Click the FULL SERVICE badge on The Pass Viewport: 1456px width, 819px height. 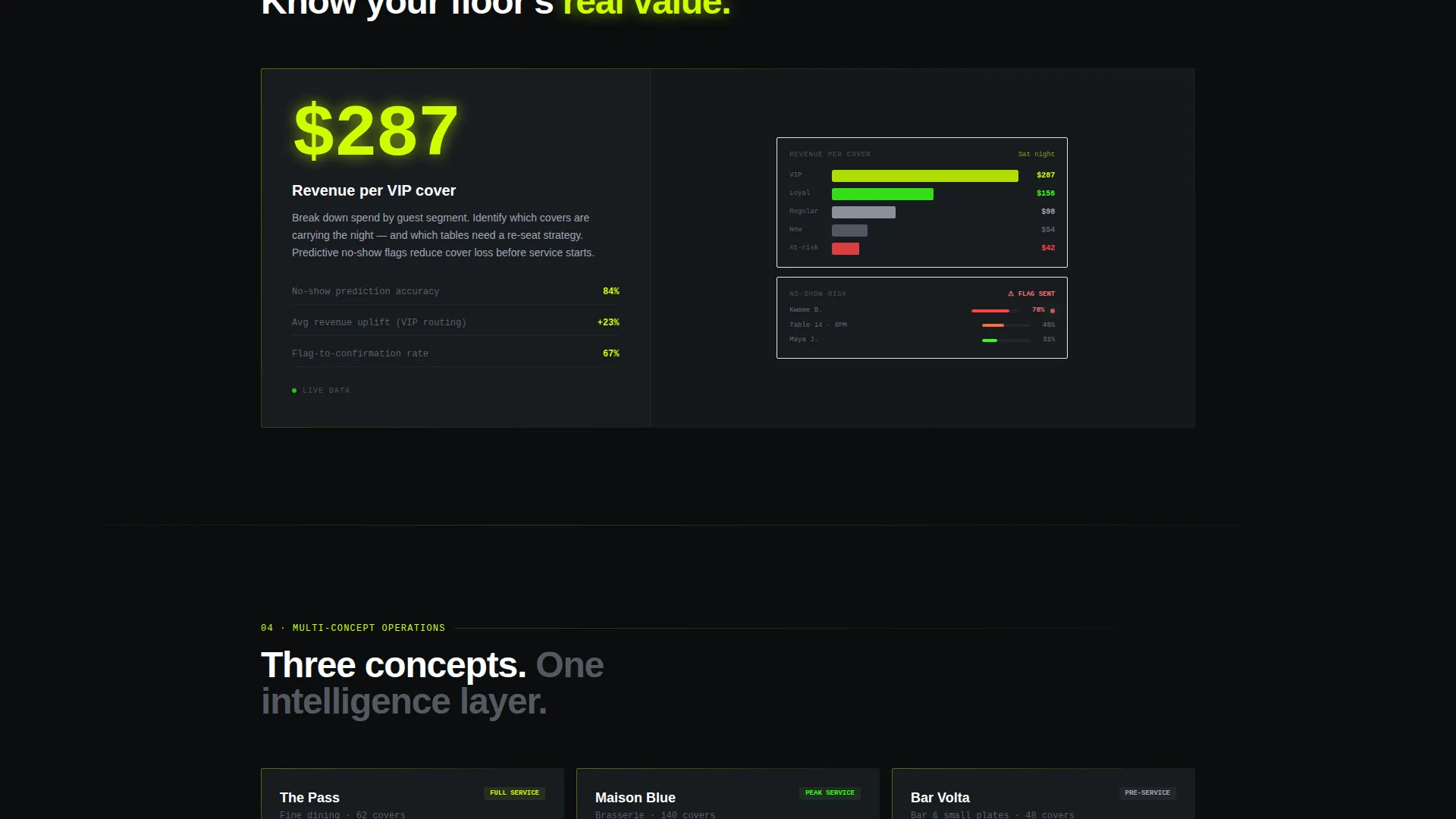click(514, 792)
